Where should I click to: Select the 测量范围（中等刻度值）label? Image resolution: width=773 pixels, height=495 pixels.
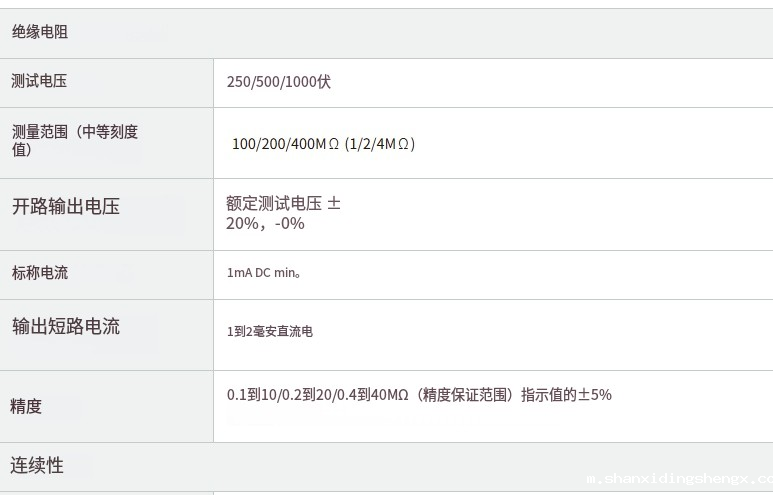[74, 140]
